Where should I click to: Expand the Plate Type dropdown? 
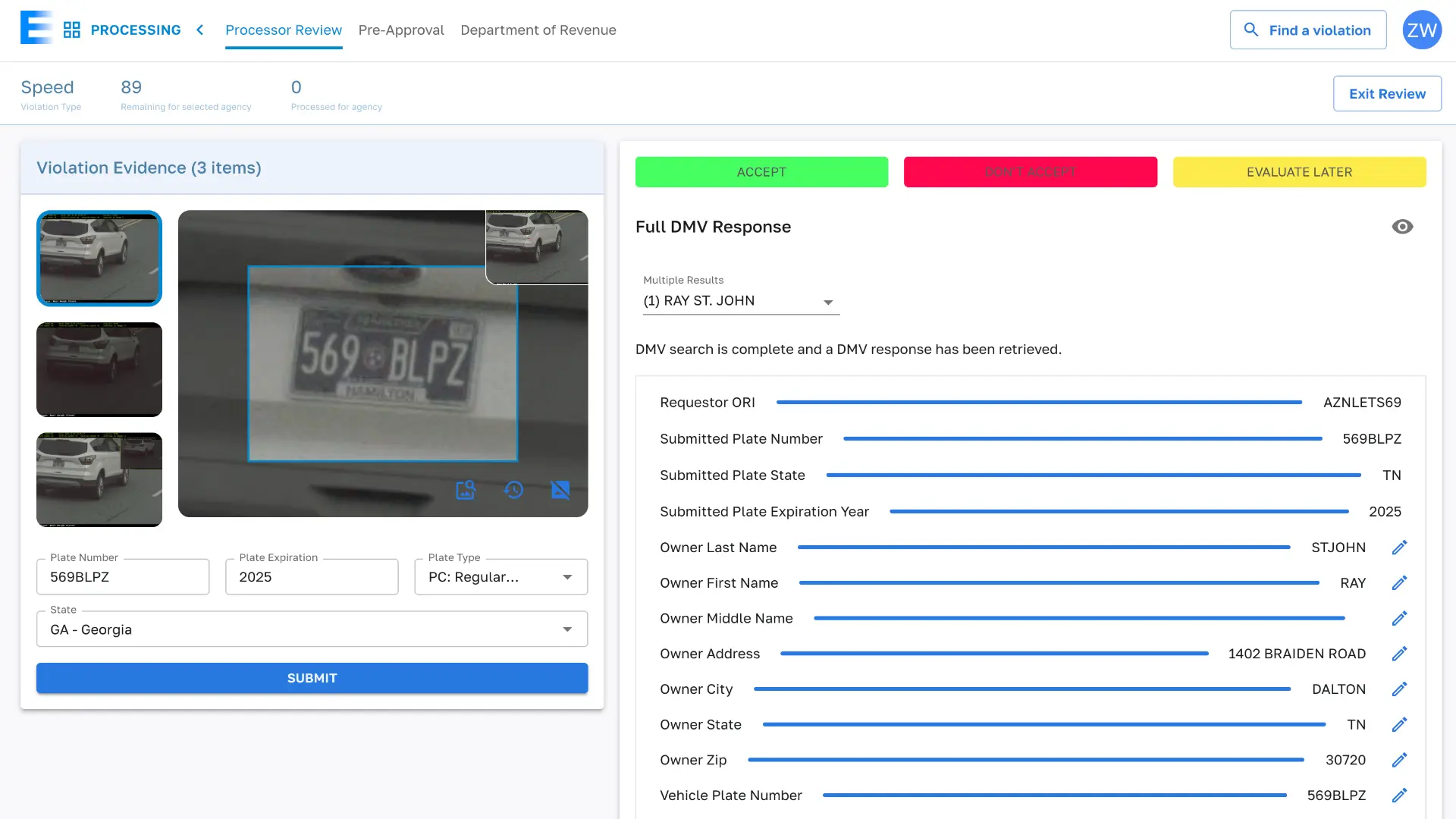[500, 577]
